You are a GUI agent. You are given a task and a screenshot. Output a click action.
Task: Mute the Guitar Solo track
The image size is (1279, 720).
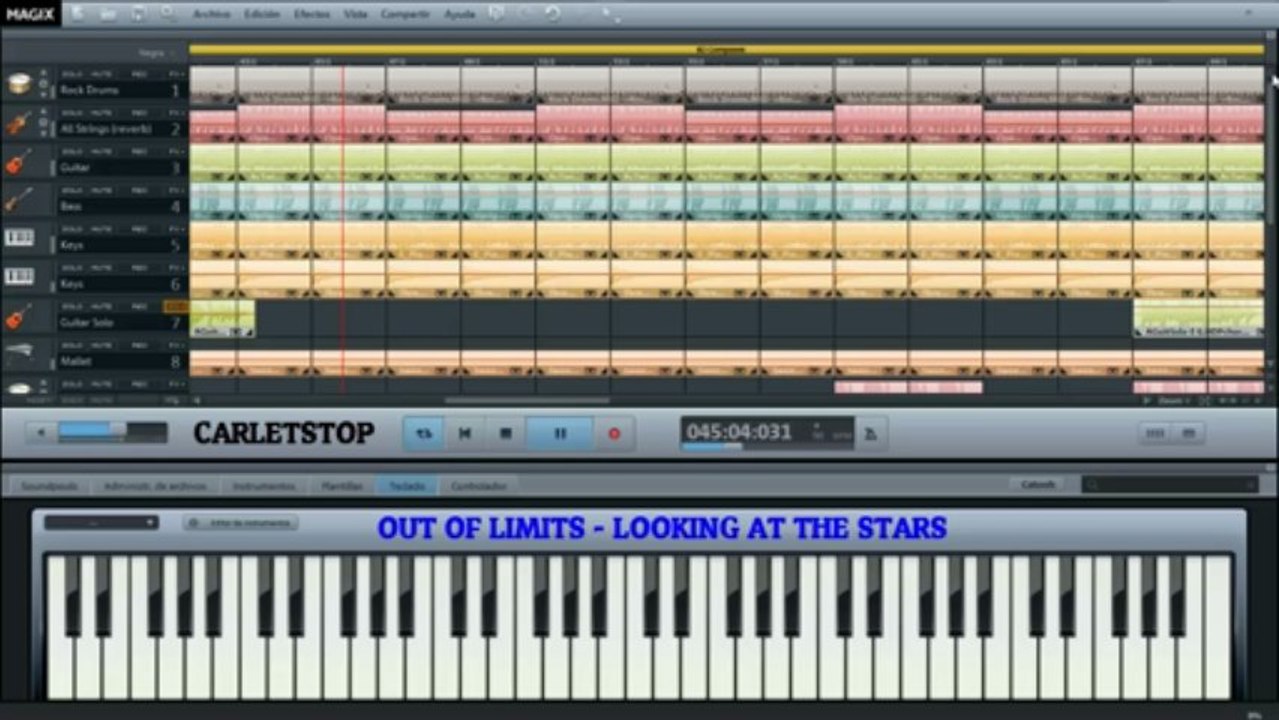point(101,306)
